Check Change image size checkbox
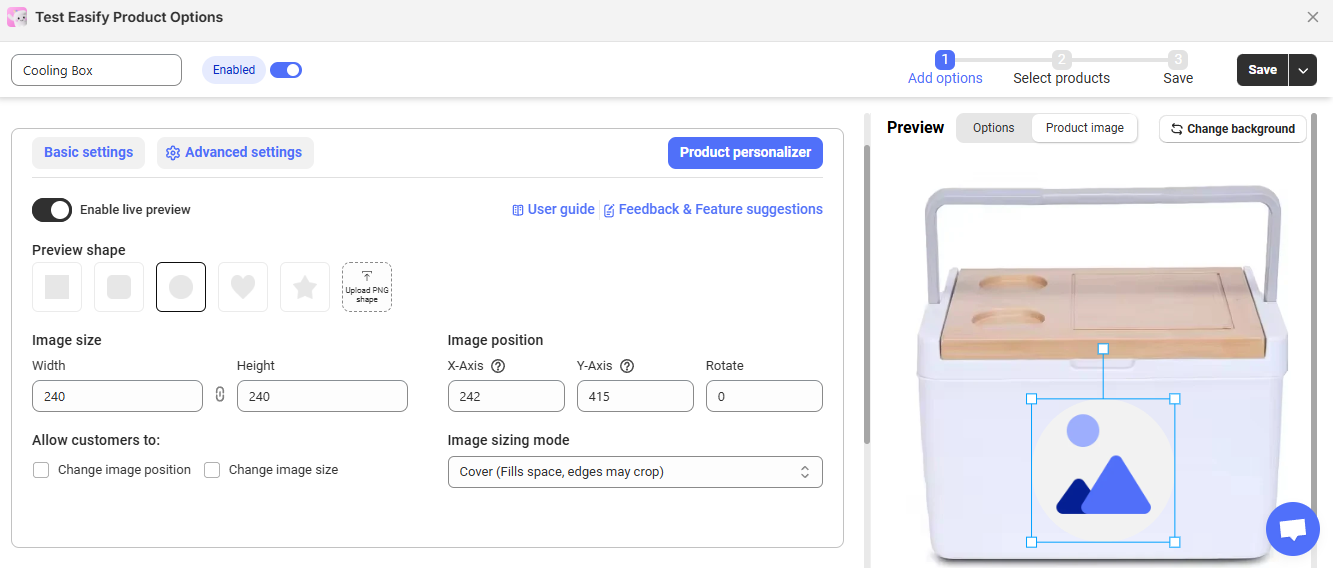This screenshot has width=1333, height=568. [212, 470]
